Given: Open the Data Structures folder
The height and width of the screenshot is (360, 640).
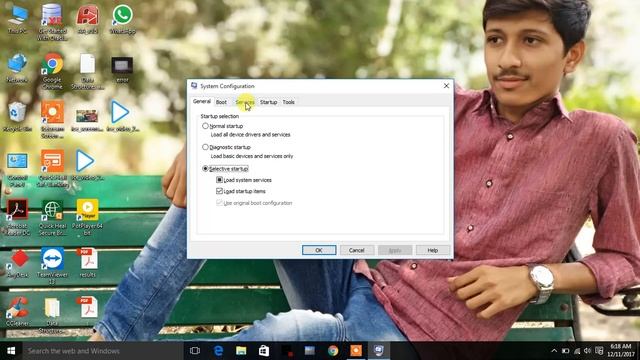Looking at the screenshot, I should [52, 315].
